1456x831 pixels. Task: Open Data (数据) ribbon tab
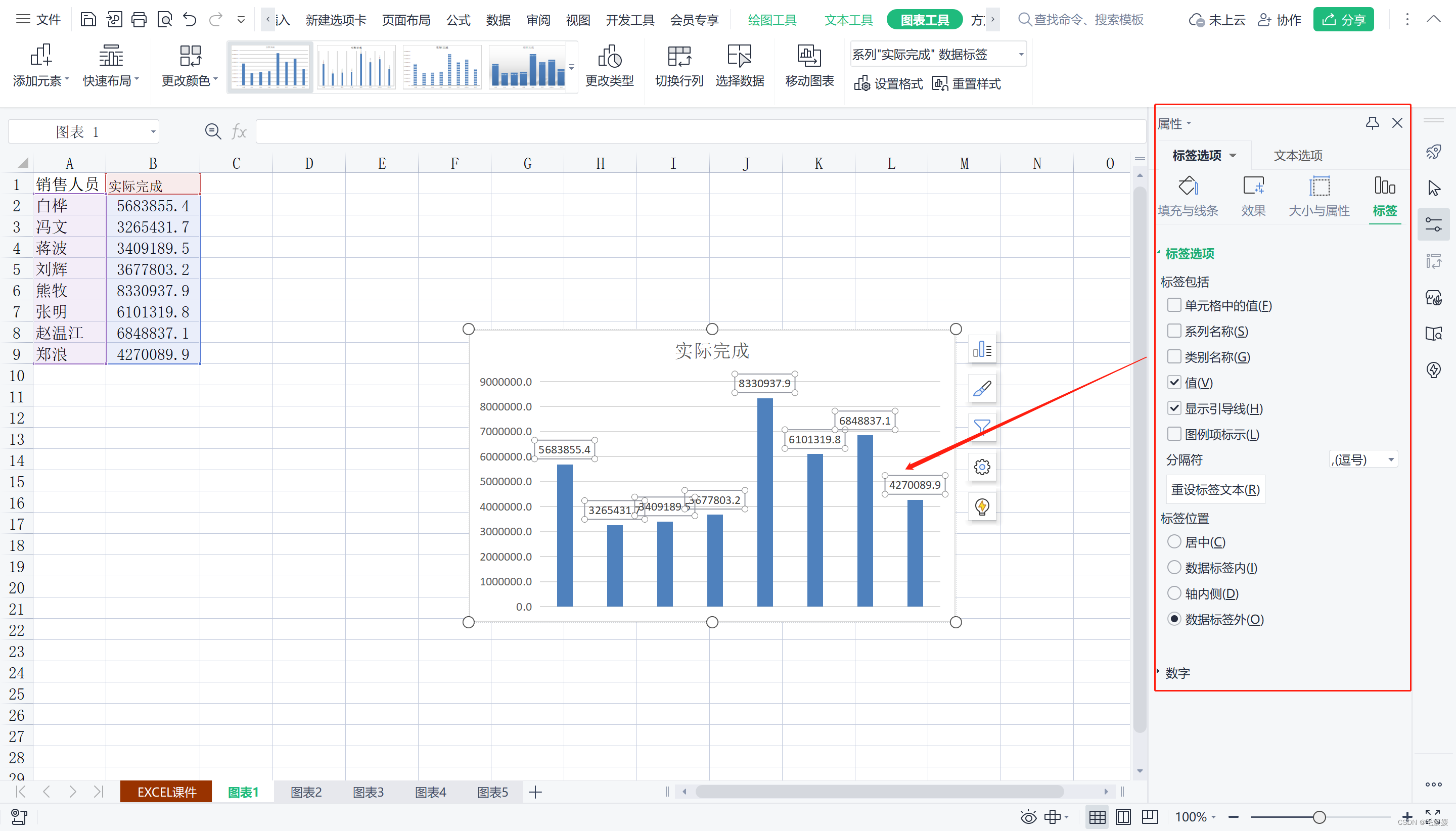498,20
